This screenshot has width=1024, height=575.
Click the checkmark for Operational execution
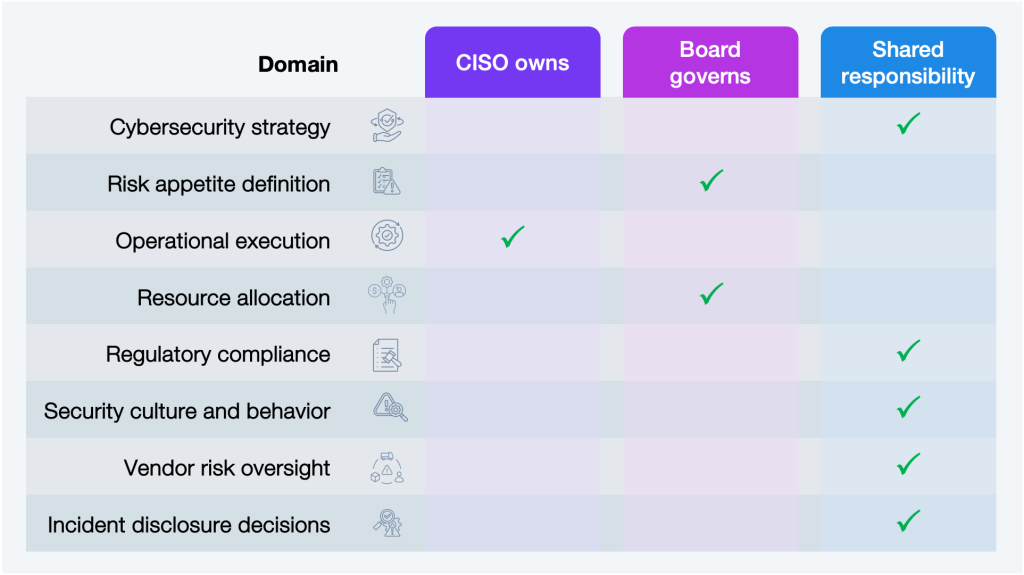(x=513, y=237)
